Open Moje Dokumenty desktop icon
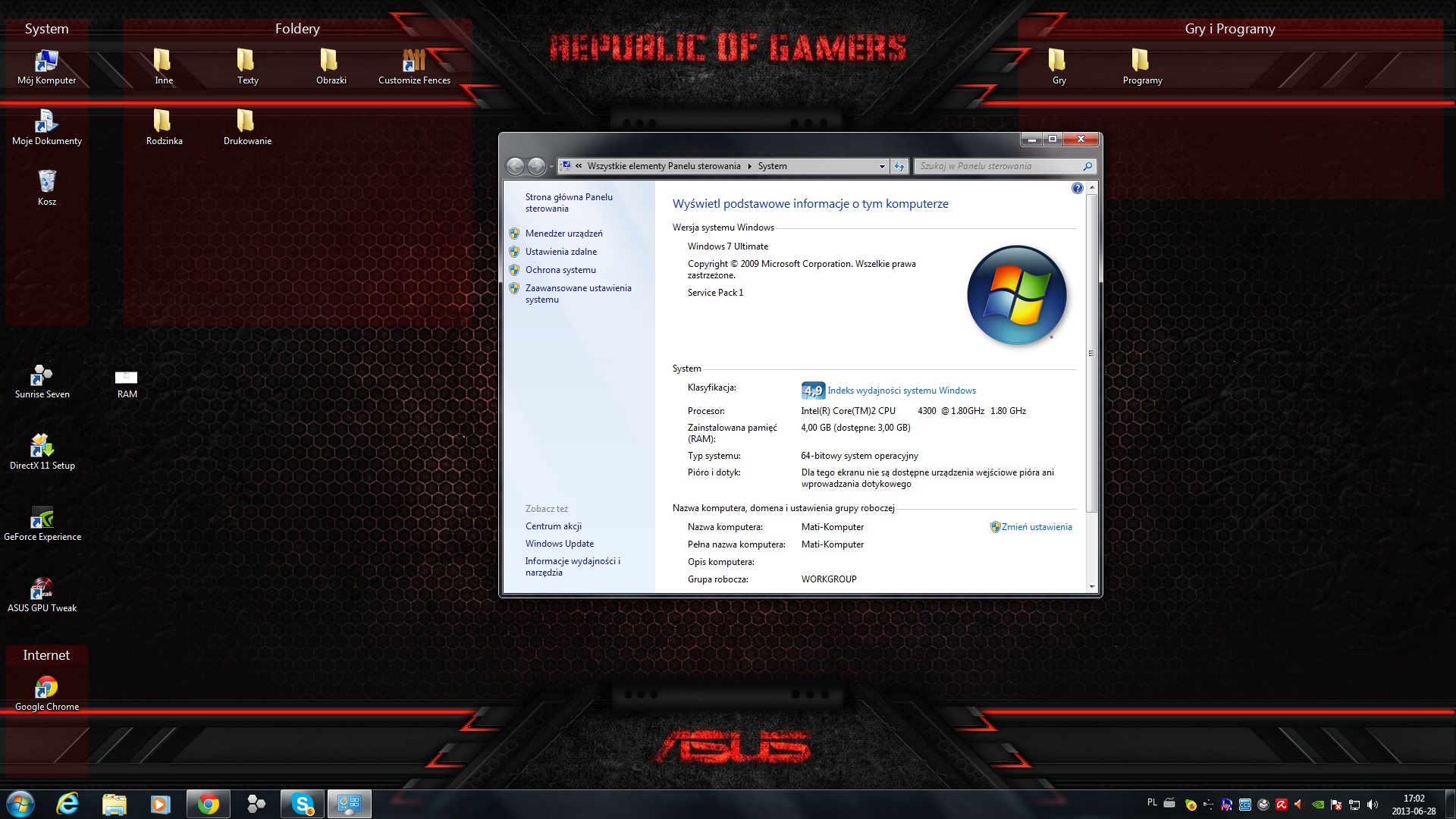This screenshot has height=819, width=1456. (46, 128)
